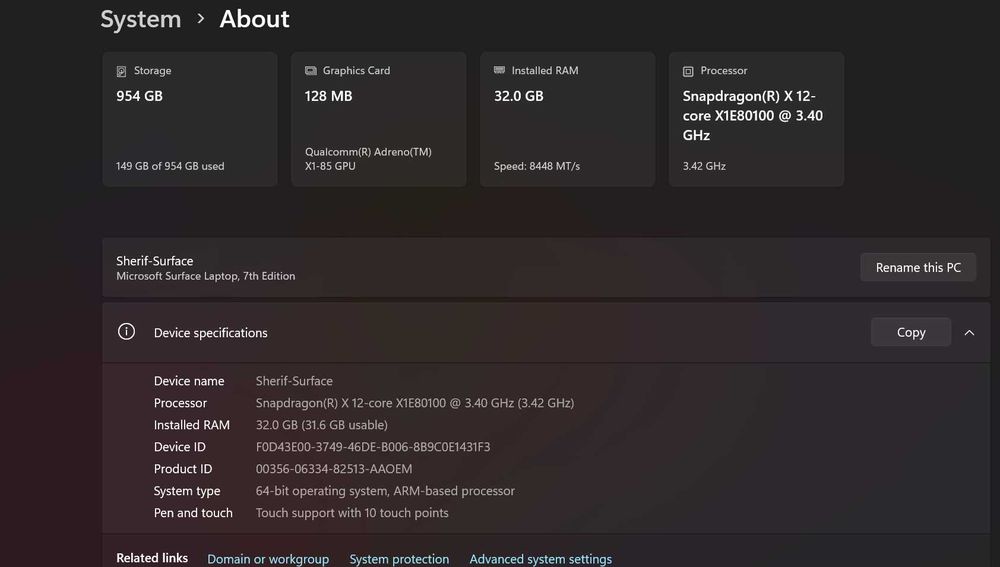The width and height of the screenshot is (1000, 567).
Task: Click the Installed RAM icon
Action: click(499, 71)
